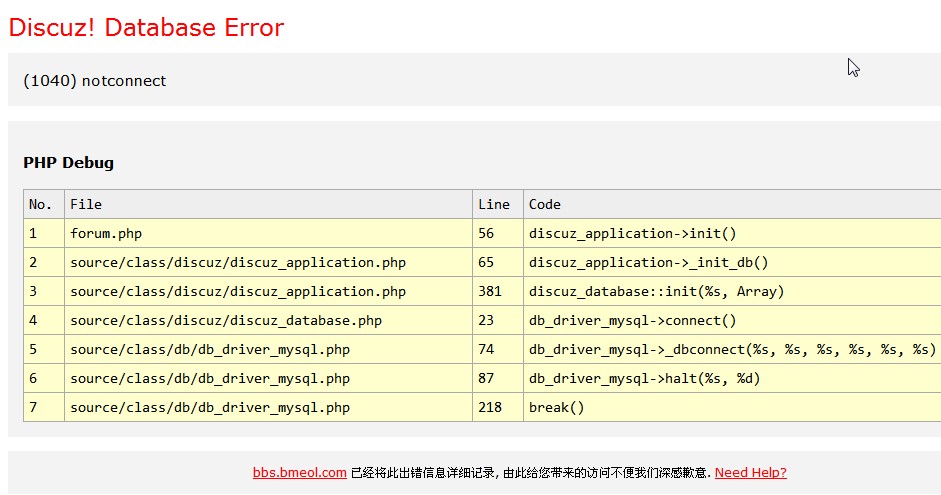Image resolution: width=941 pixels, height=495 pixels.
Task: Click the Discuz! Database Error heading
Action: [146, 28]
